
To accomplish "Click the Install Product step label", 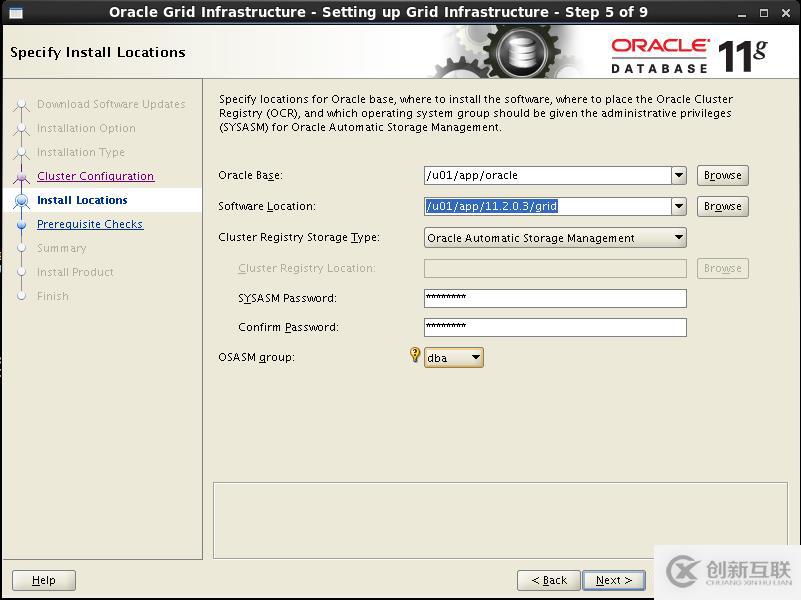I will [75, 272].
